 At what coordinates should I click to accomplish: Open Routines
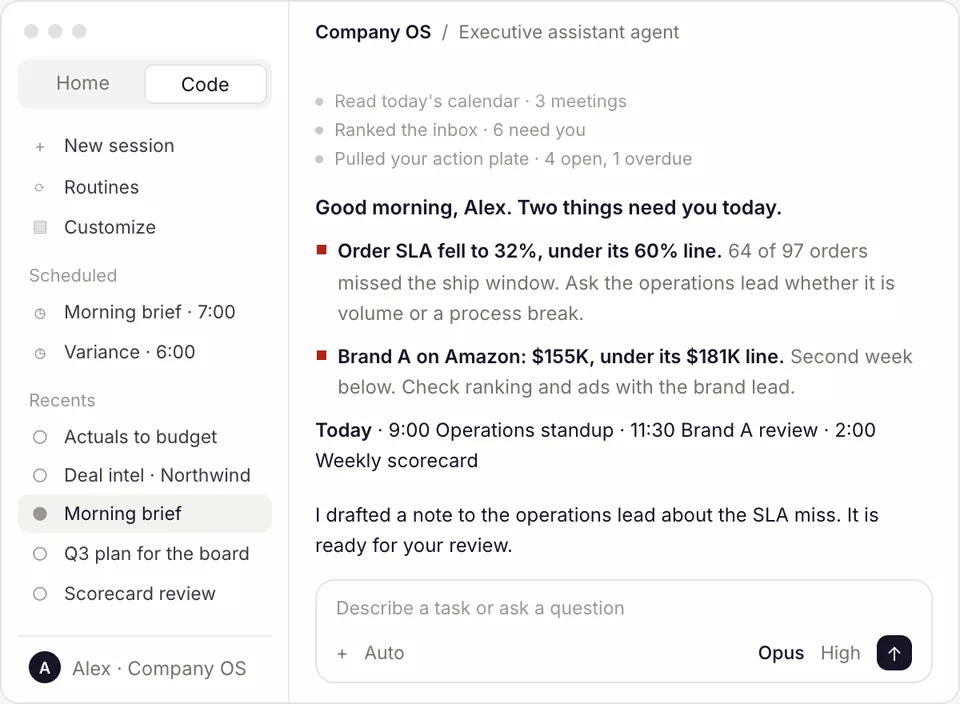pyautogui.click(x=102, y=187)
